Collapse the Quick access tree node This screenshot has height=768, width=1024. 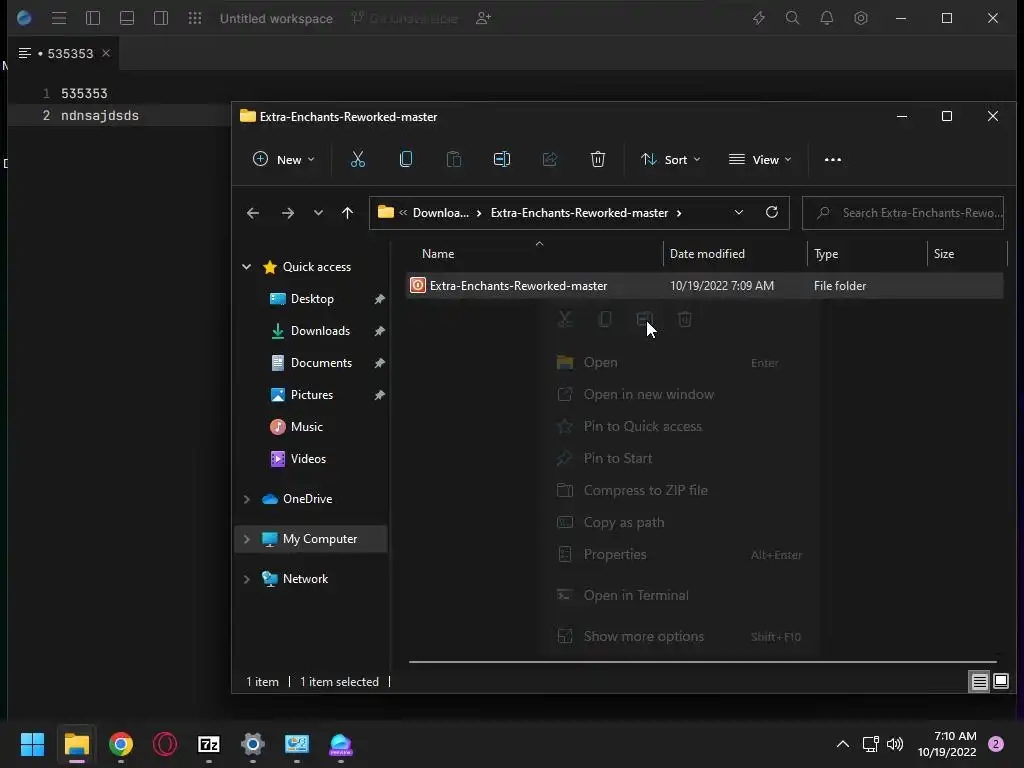pos(246,266)
